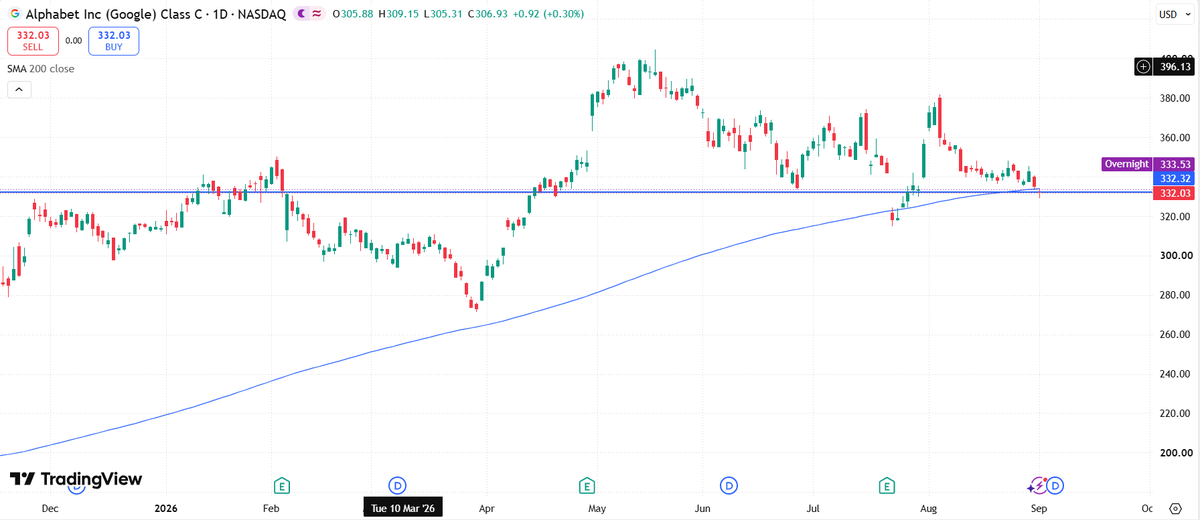The image size is (1200, 520).
Task: Click the Apr label on the time axis
Action: click(487, 508)
